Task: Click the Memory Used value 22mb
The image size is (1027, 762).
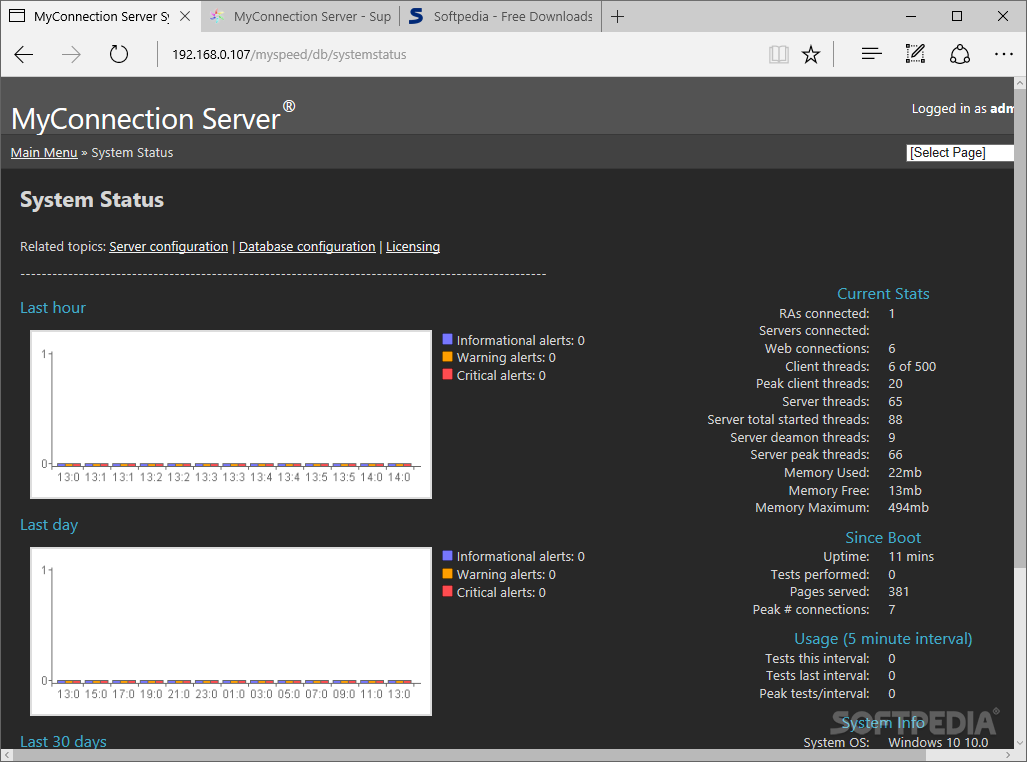Action: [x=905, y=472]
